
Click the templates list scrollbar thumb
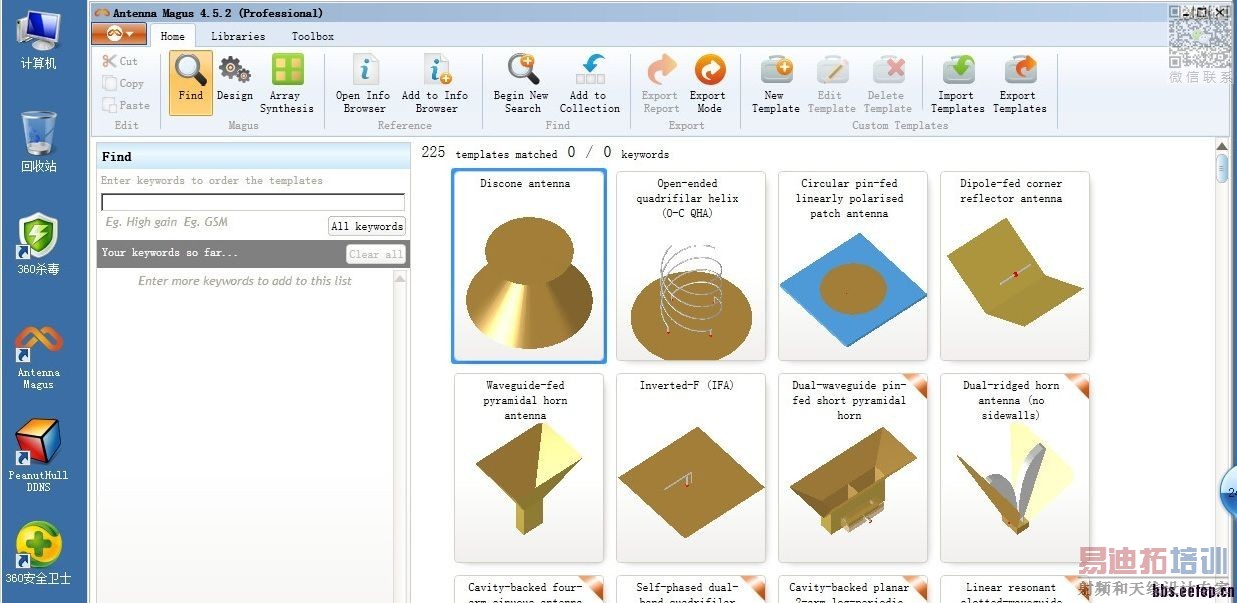(x=1222, y=169)
